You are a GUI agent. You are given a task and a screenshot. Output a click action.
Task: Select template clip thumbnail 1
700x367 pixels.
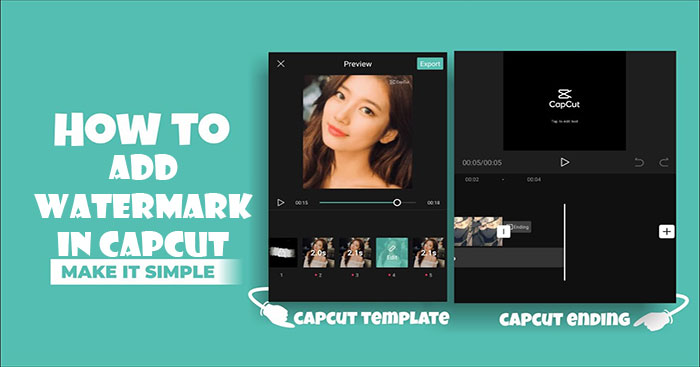[x=283, y=253]
